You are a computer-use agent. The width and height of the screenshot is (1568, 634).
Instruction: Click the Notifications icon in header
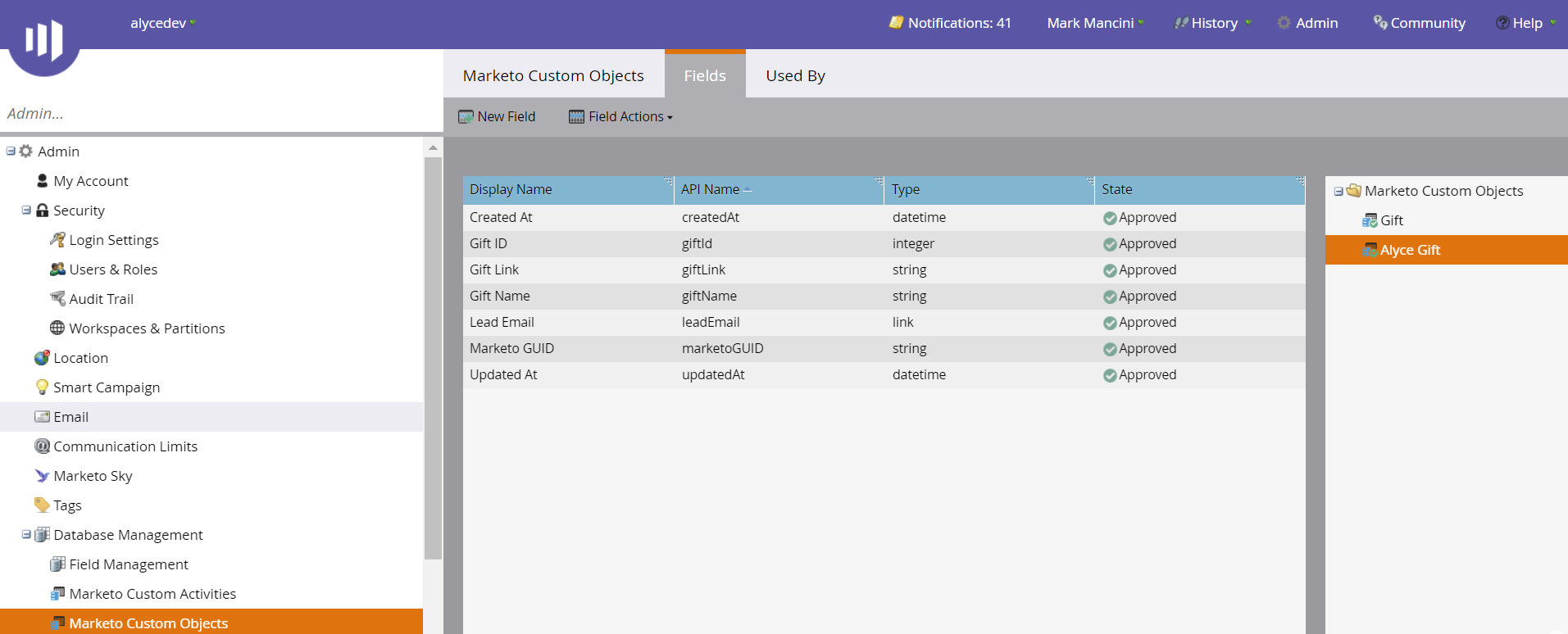(896, 22)
